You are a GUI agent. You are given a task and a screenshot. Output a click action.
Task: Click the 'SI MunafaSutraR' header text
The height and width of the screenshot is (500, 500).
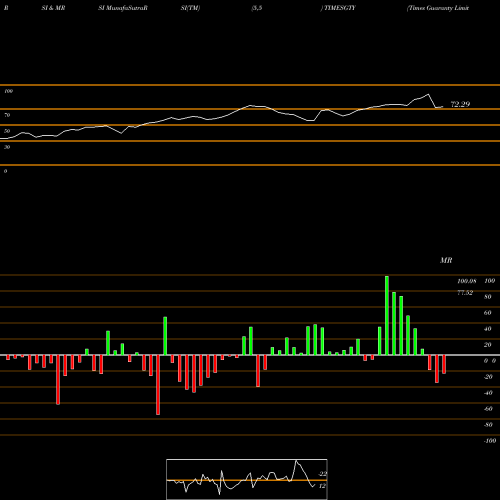[x=123, y=8]
